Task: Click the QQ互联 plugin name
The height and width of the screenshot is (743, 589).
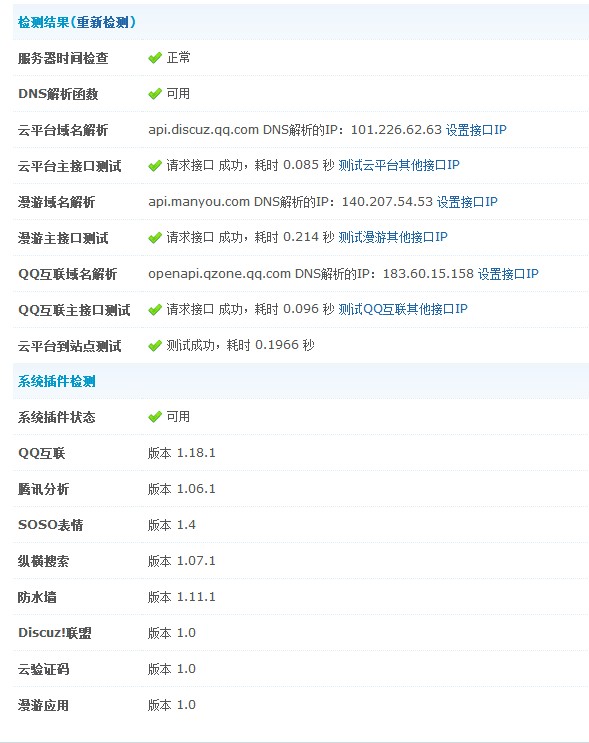Action: (x=41, y=453)
